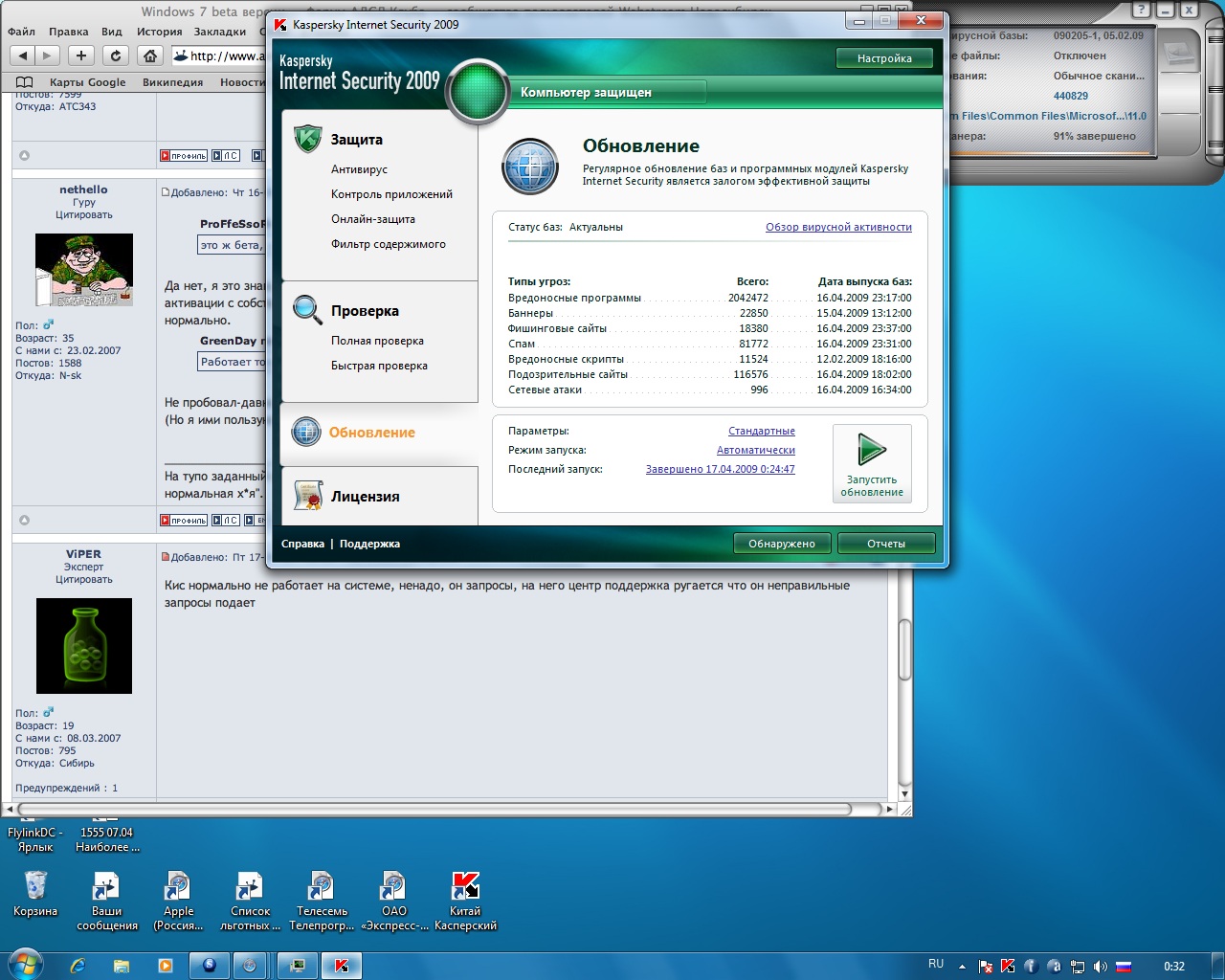Viewport: 1225px width, 980px height.
Task: Click the browser vertical scroll down arrow
Action: (x=904, y=794)
